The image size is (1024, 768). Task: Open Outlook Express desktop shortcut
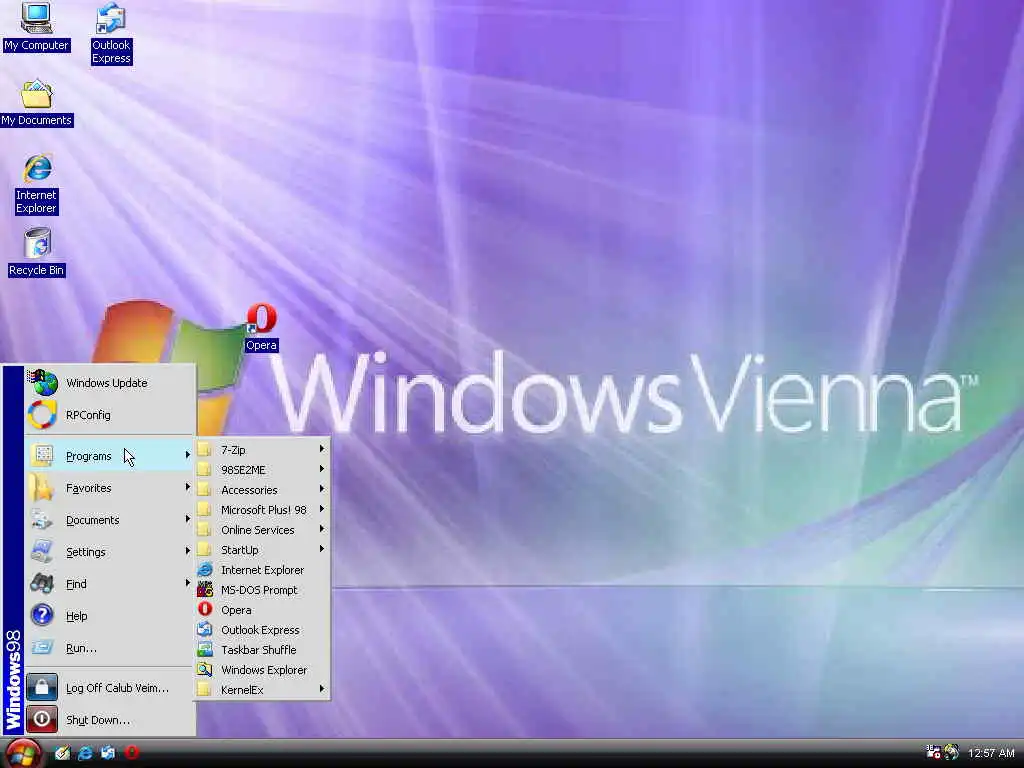coord(111,33)
